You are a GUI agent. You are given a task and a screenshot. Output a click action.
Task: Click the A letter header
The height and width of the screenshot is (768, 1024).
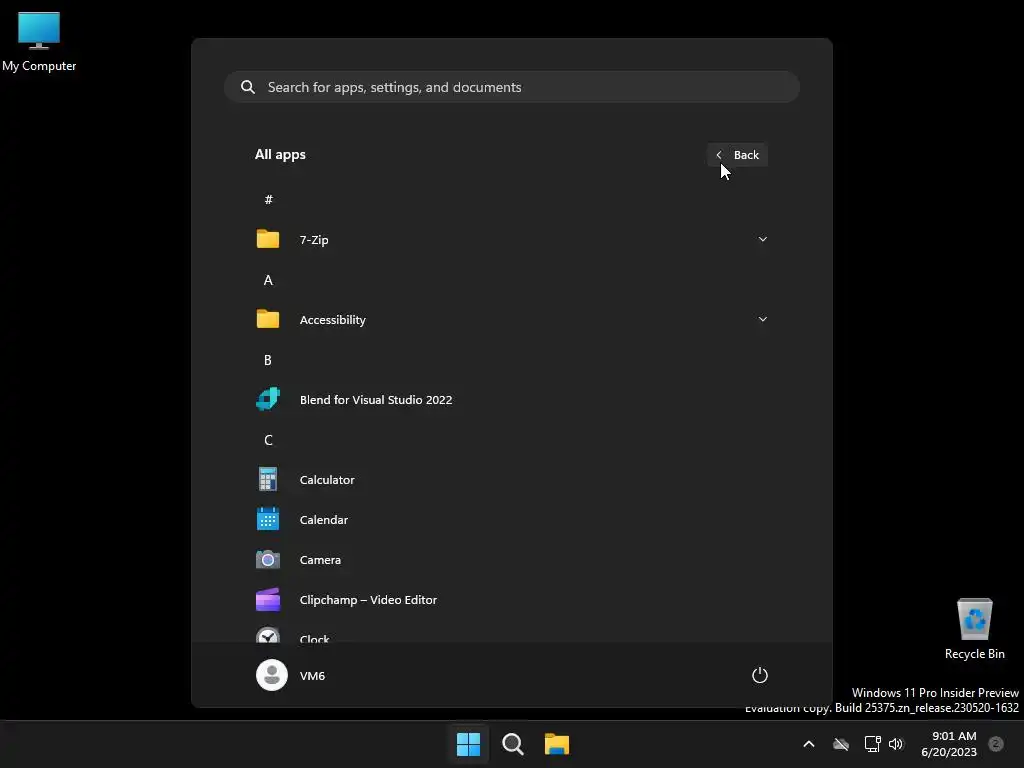[x=268, y=280]
